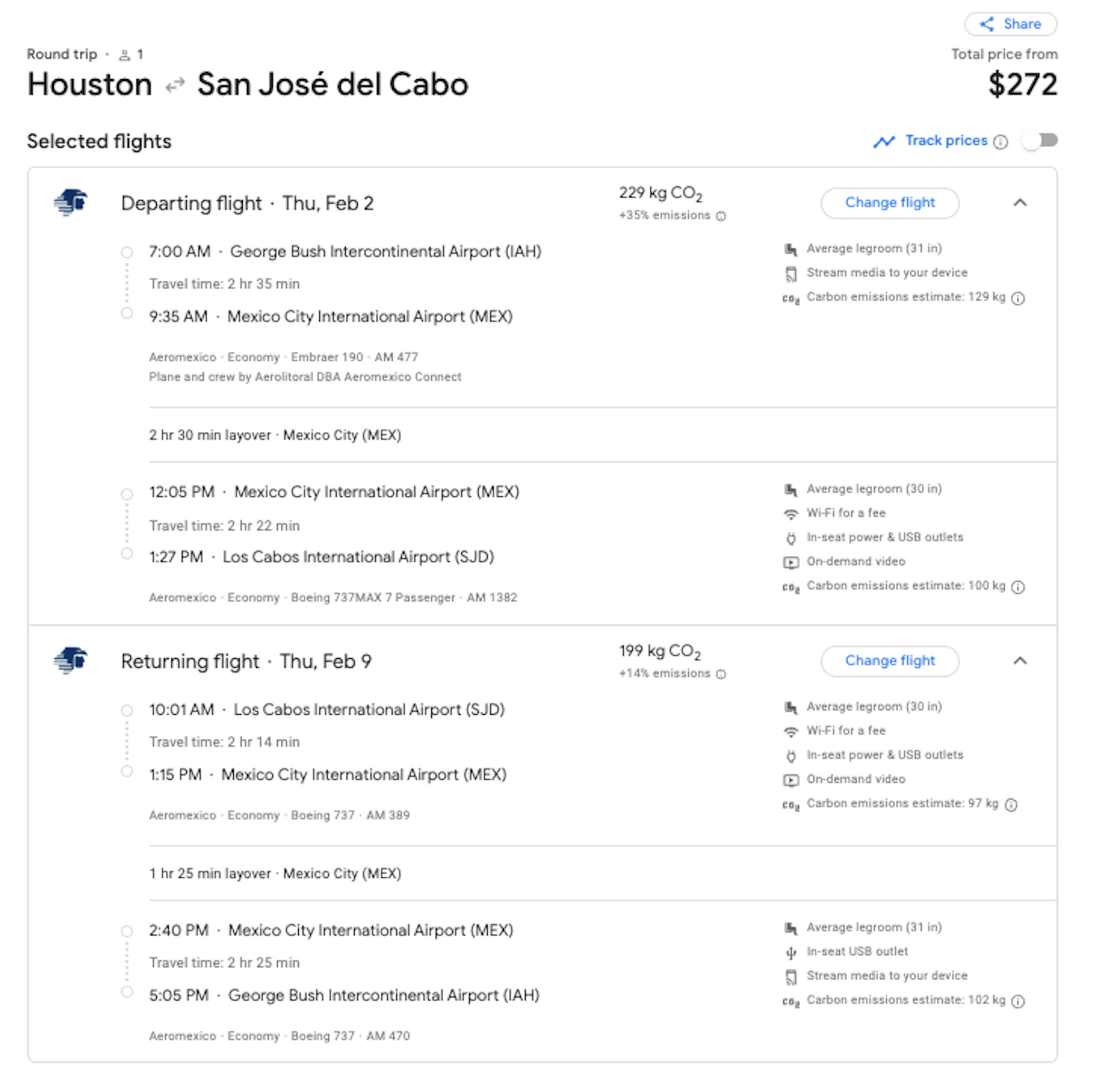Click the +35% emissions info icon
Image resolution: width=1120 pixels, height=1081 pixels.
[x=721, y=216]
